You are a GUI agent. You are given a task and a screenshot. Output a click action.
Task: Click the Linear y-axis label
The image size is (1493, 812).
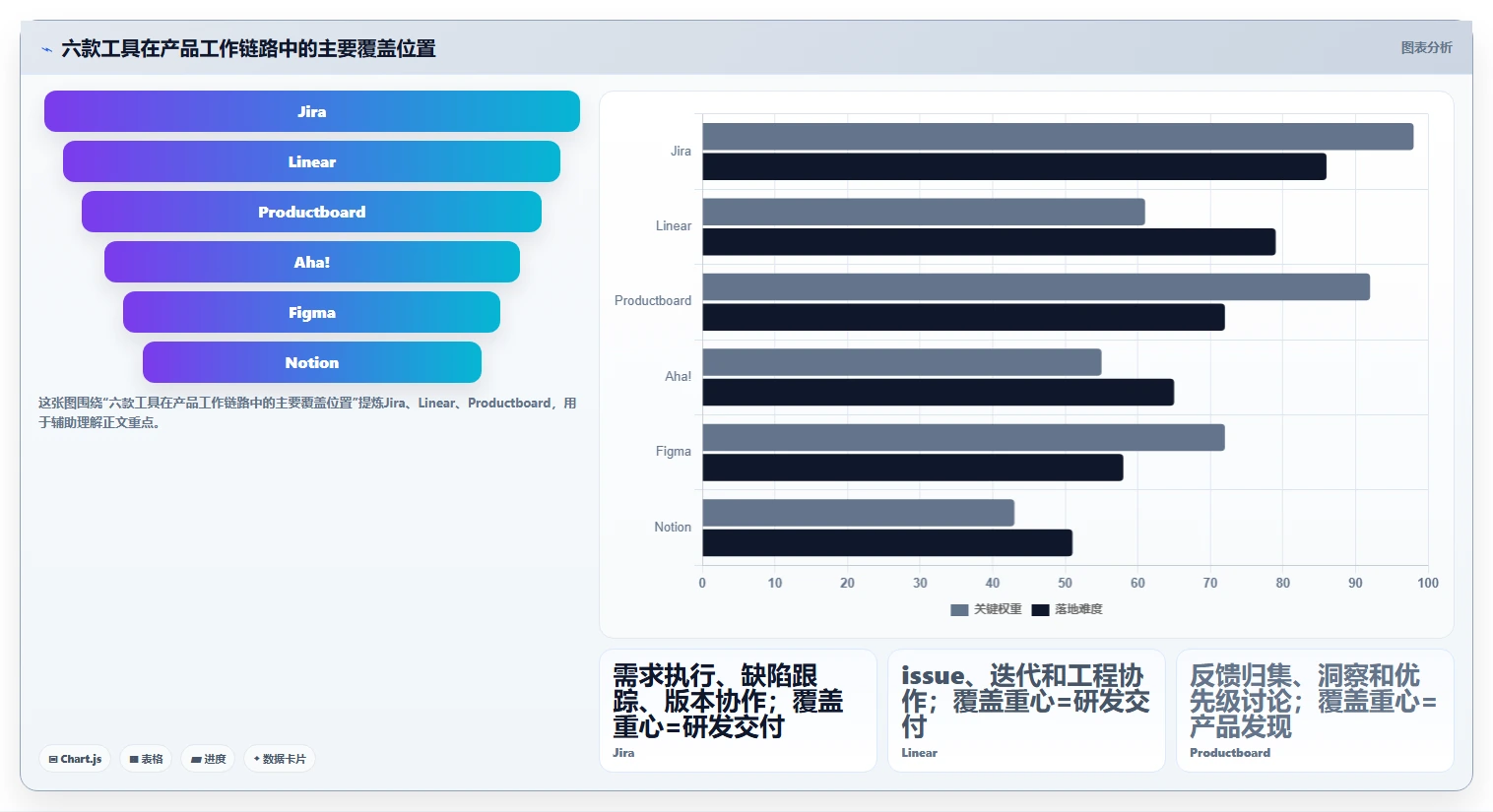click(x=674, y=226)
